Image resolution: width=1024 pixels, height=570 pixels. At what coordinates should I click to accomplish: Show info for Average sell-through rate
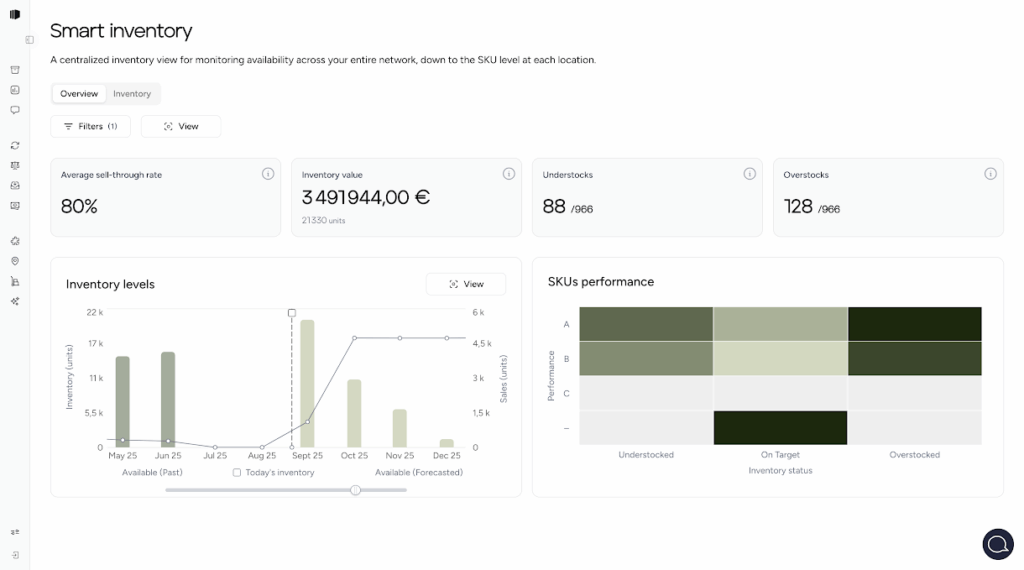click(x=268, y=174)
